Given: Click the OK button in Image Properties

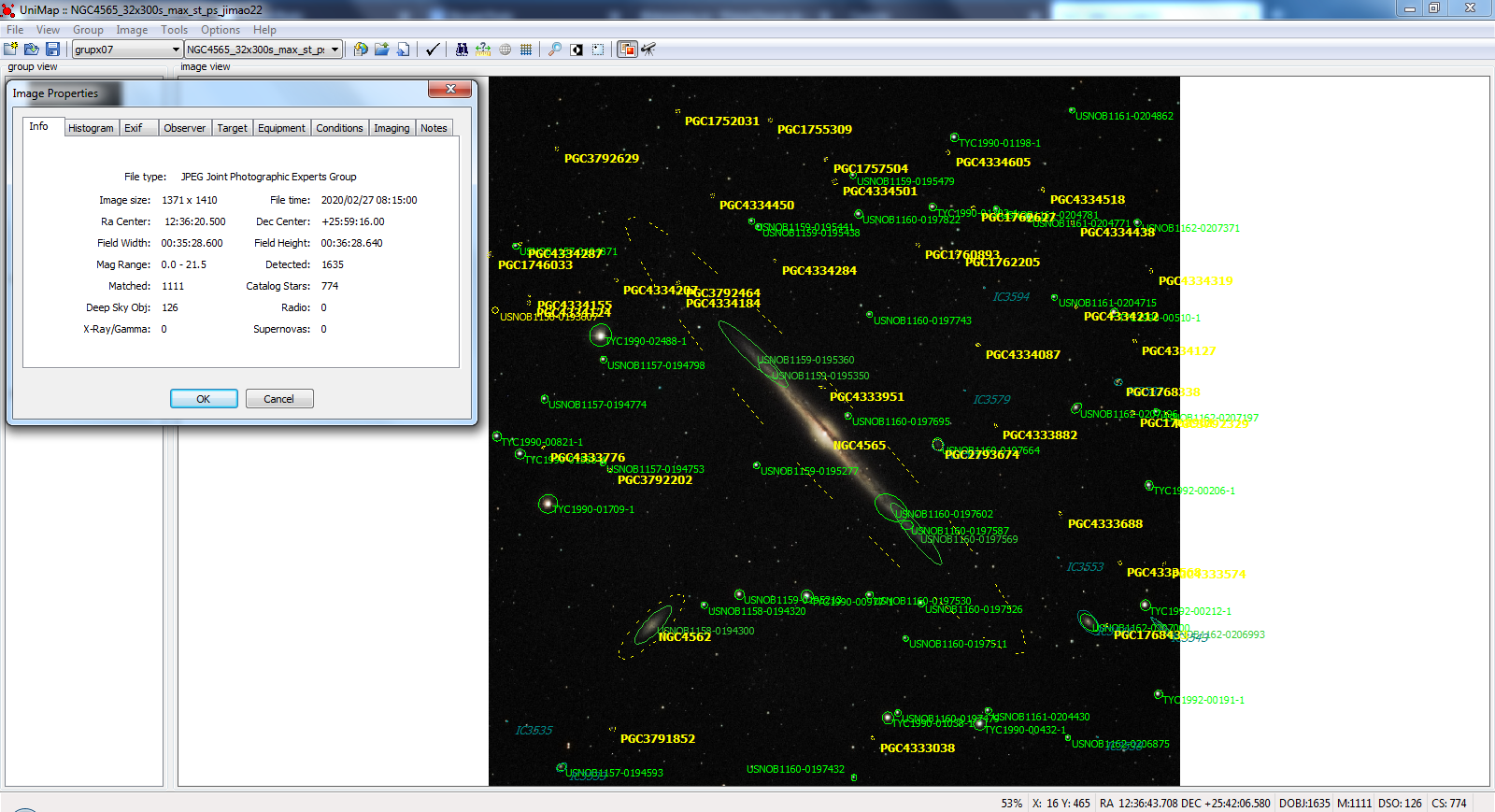Looking at the screenshot, I should 204,399.
